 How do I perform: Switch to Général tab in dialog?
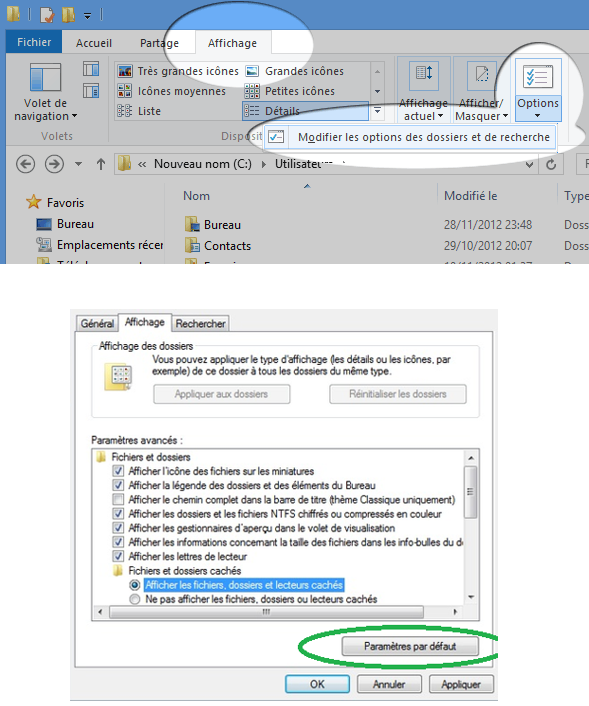coord(97,323)
